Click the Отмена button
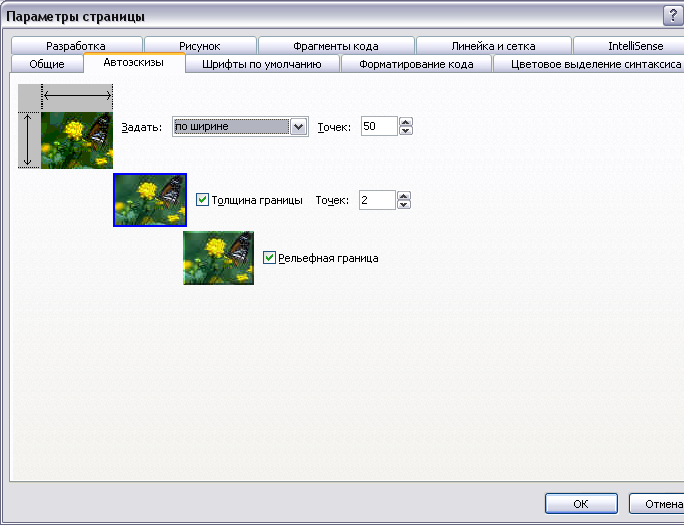This screenshot has width=684, height=525. [x=659, y=504]
